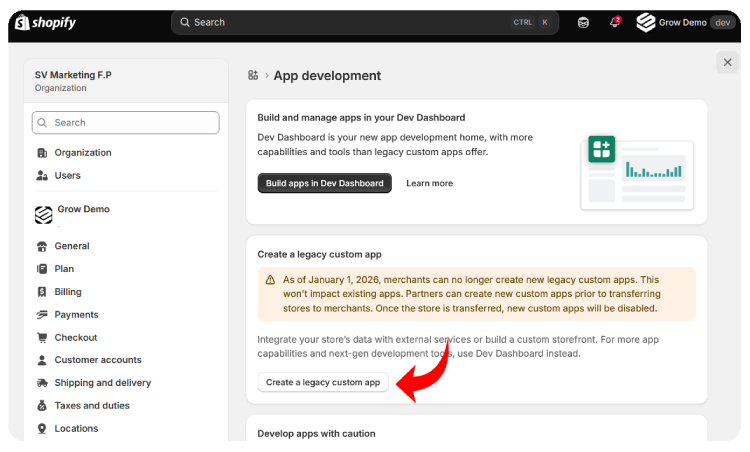
Task: Click the Grow Demo store logo in sidebar
Action: 44,215
